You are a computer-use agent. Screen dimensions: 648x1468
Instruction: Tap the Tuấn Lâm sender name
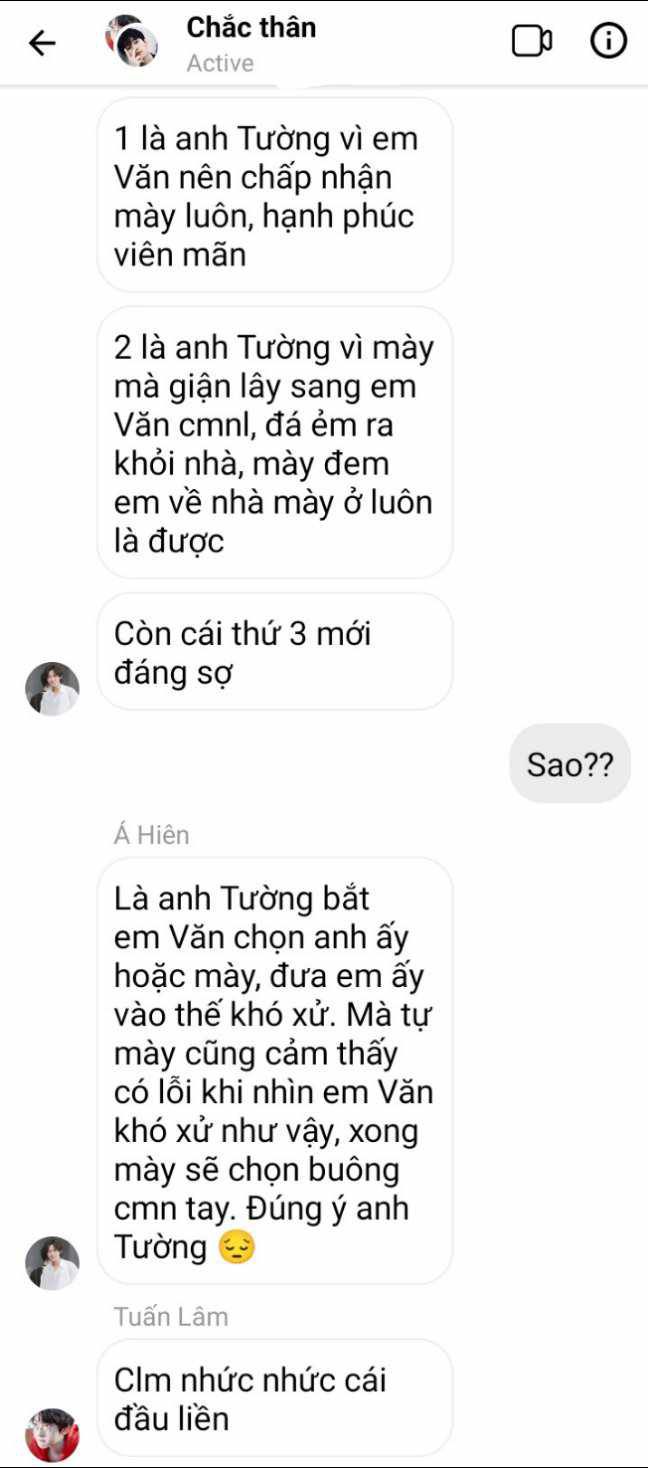pos(171,1317)
